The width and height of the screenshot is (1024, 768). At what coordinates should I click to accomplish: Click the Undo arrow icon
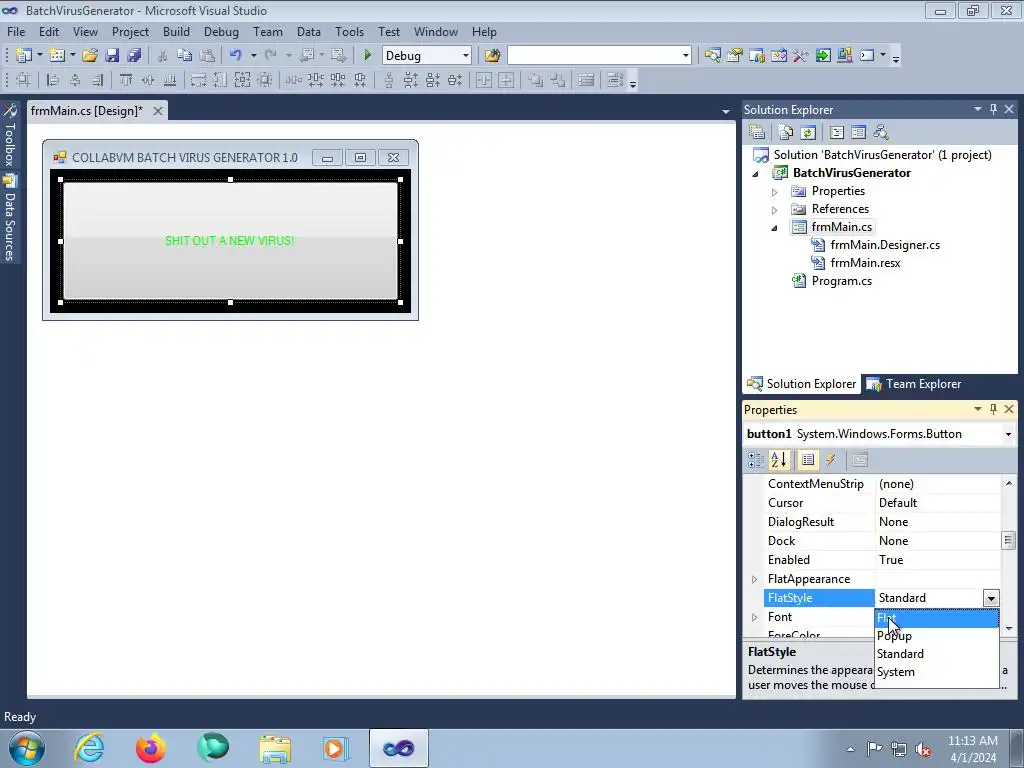point(236,56)
